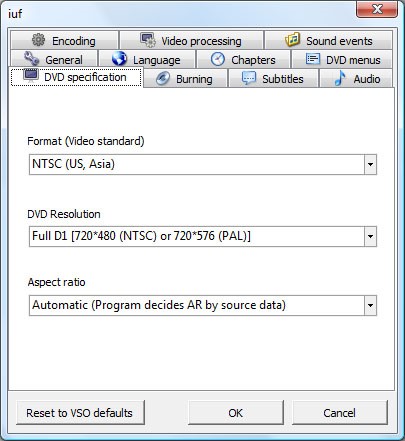
Task: Click Reset to VSO defaults button
Action: (x=80, y=413)
